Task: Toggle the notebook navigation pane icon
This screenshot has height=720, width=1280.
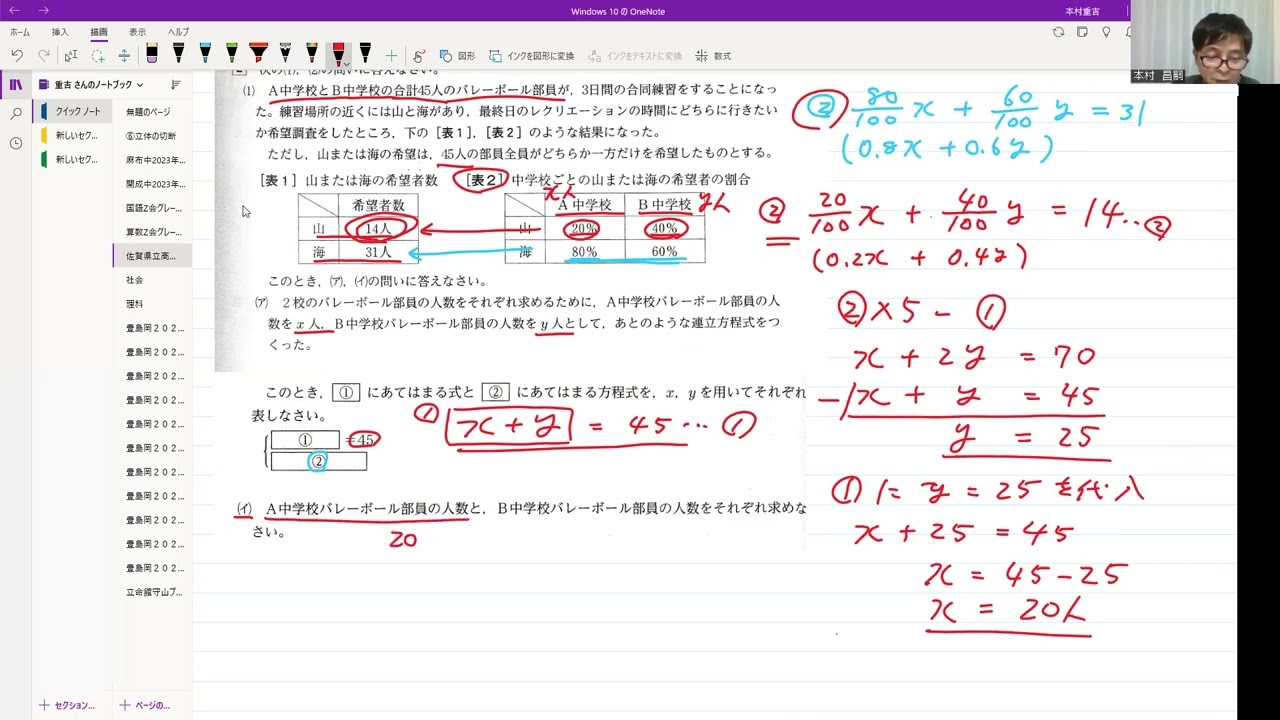Action: (16, 85)
